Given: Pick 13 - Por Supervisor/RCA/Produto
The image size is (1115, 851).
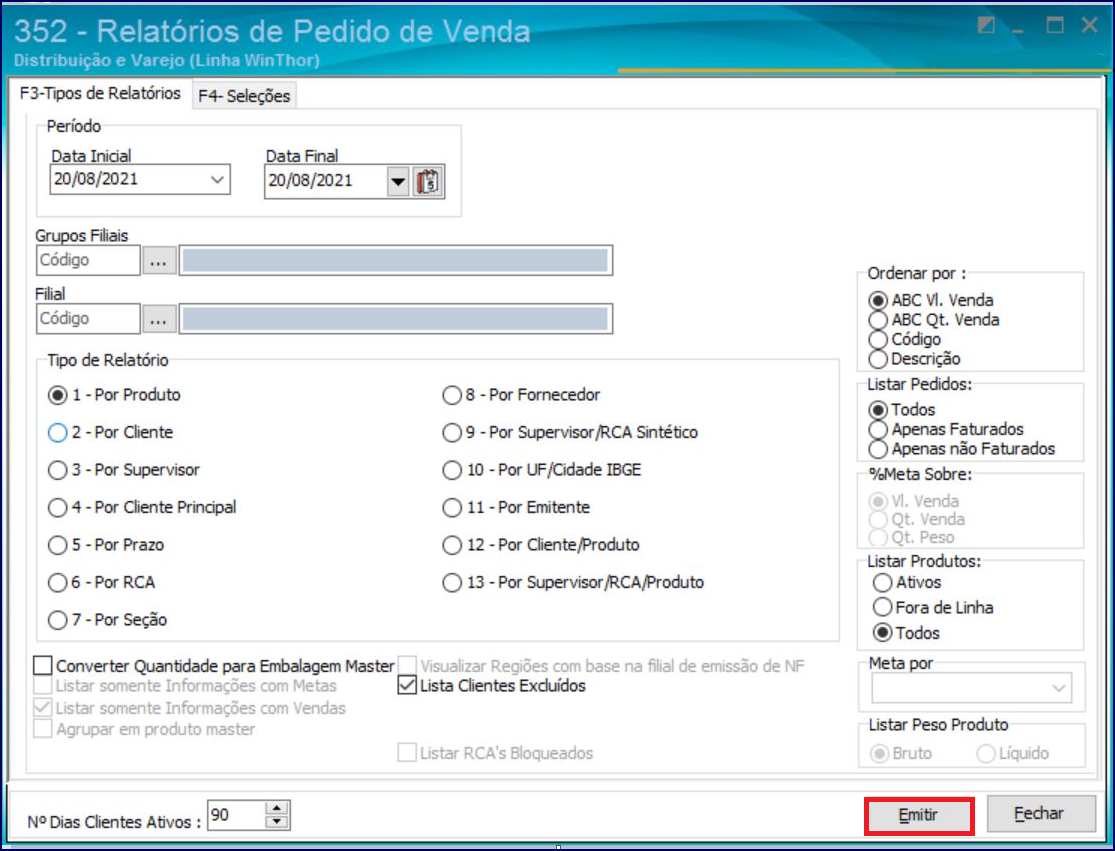Looking at the screenshot, I should [x=573, y=583].
